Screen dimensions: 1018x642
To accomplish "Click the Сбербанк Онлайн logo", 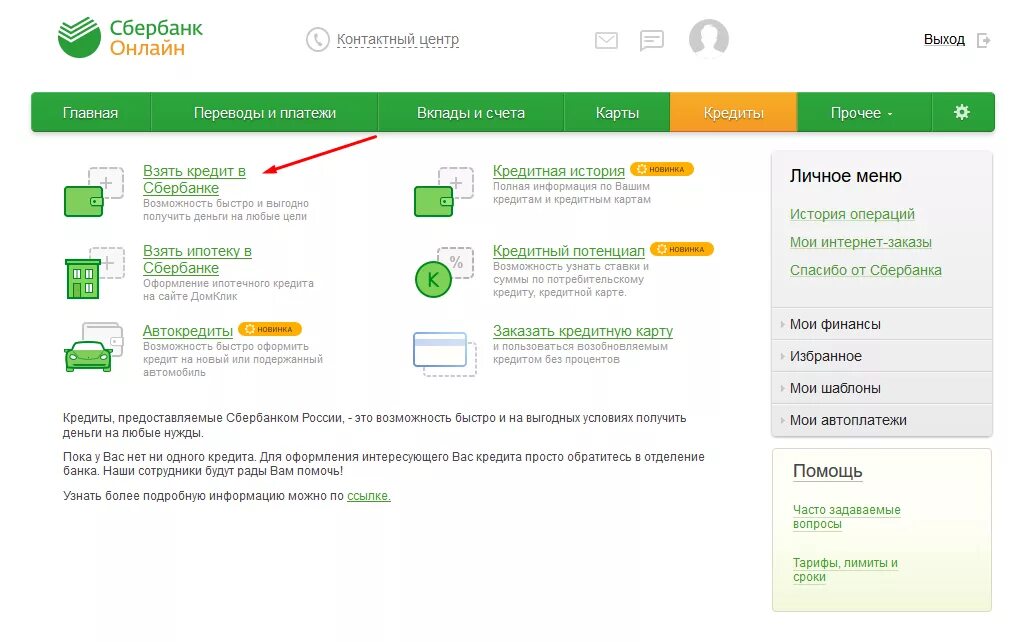I will click(130, 38).
